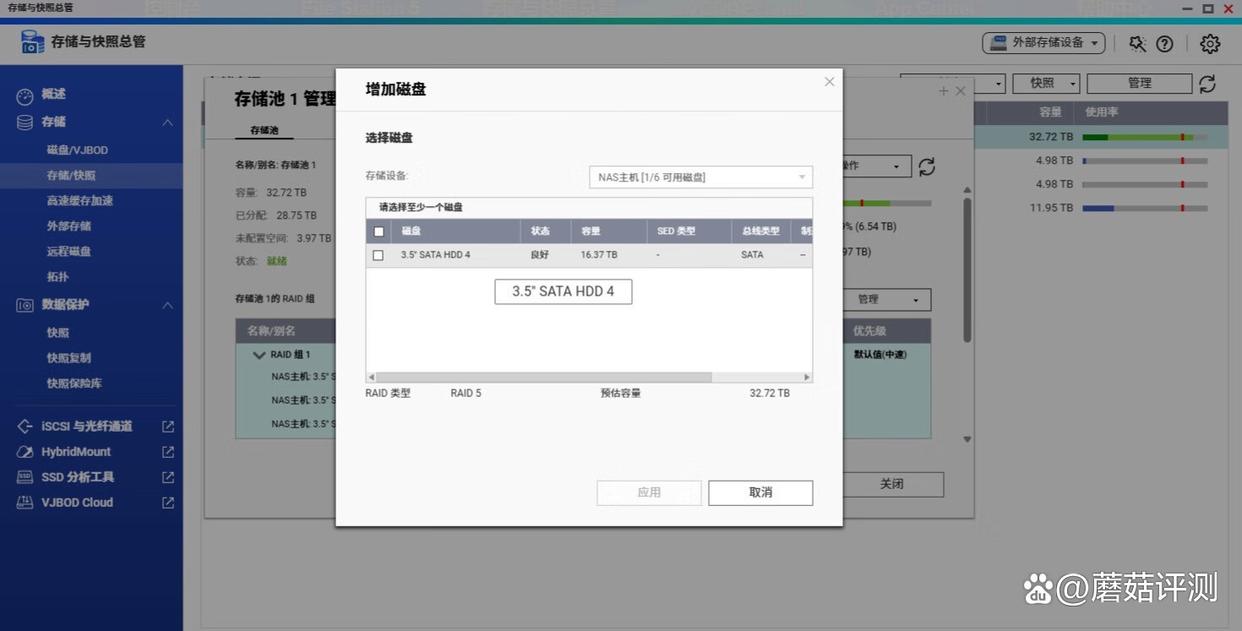Viewport: 1242px width, 631px height.
Task: Open the help question mark icon
Action: pos(1165,44)
